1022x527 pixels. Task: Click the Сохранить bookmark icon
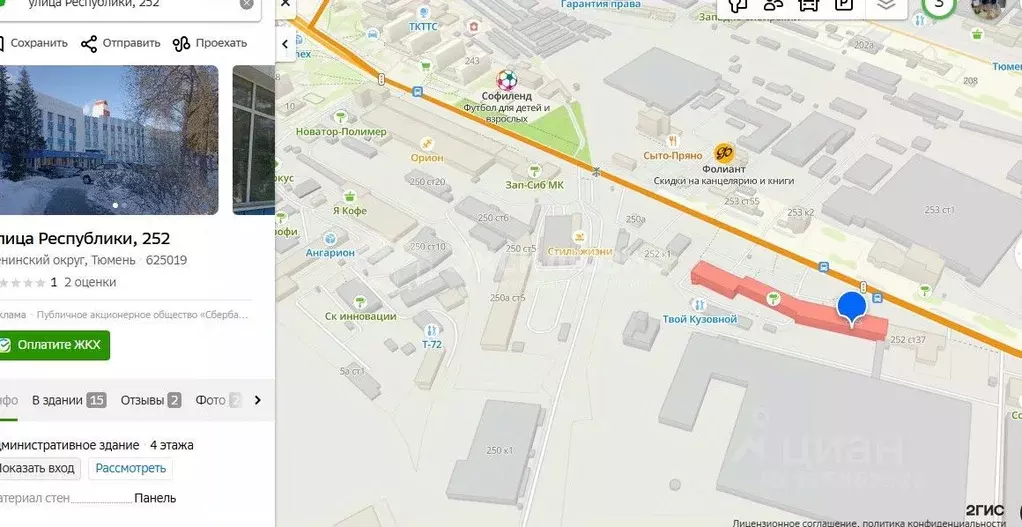click(1, 43)
